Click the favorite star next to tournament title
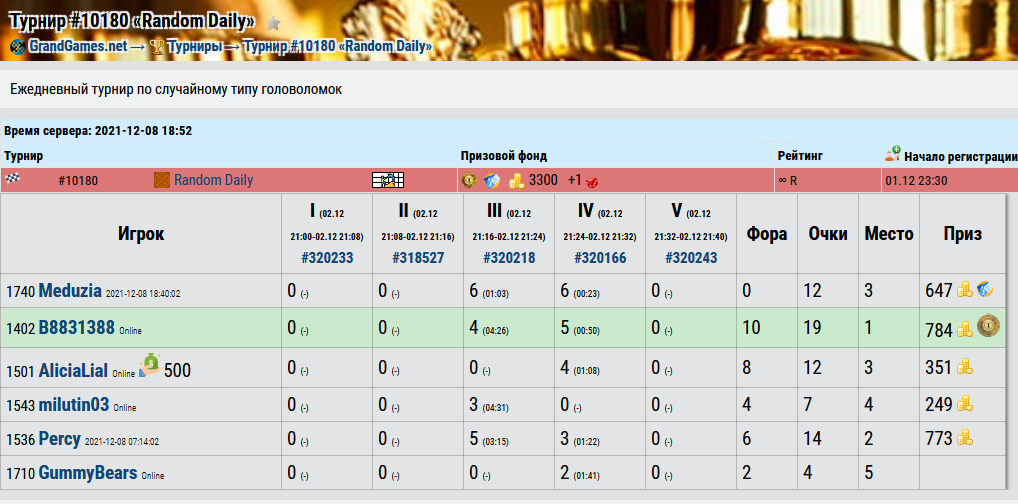 [273, 23]
